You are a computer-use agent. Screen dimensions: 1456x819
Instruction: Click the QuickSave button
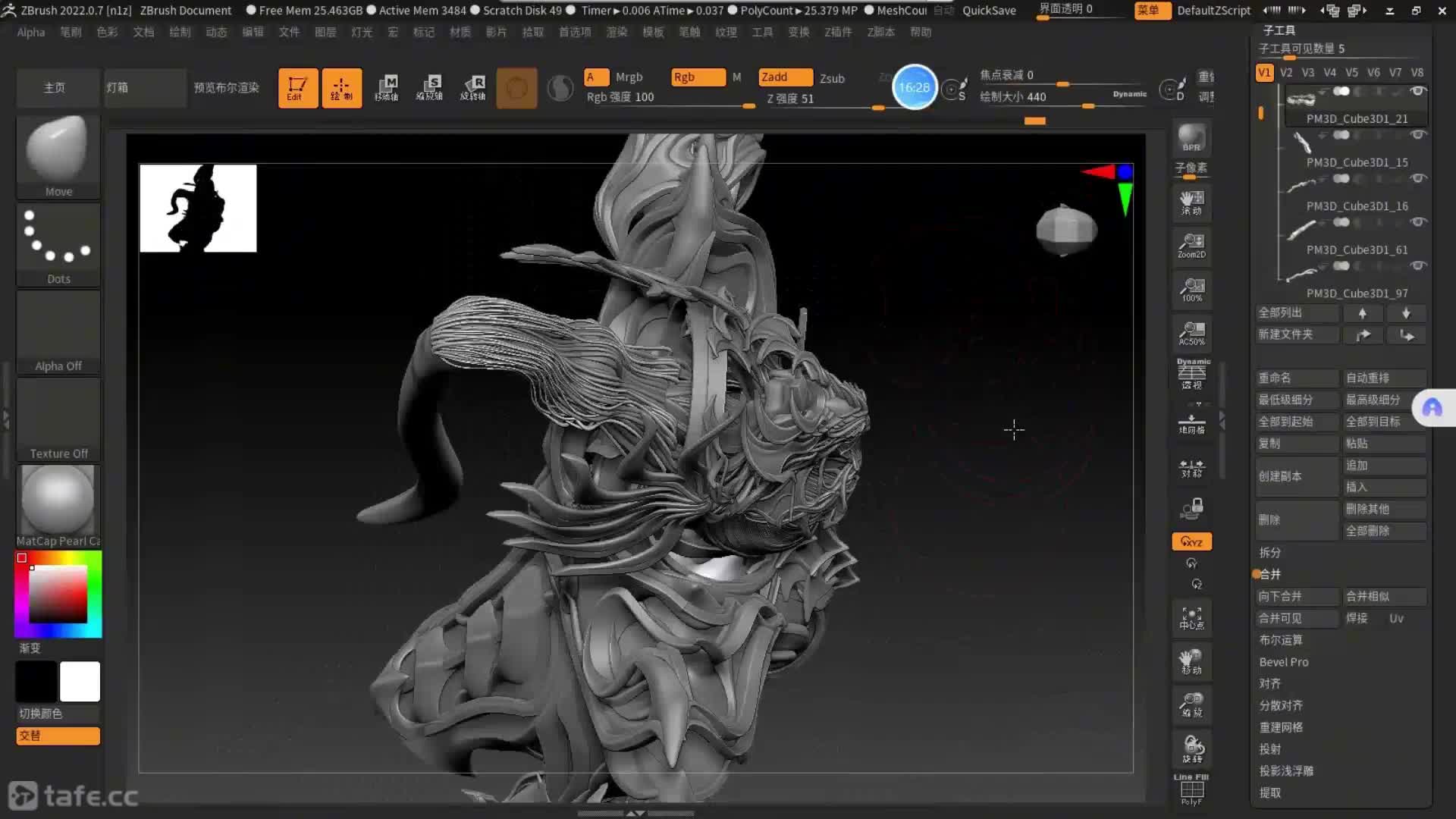989,11
